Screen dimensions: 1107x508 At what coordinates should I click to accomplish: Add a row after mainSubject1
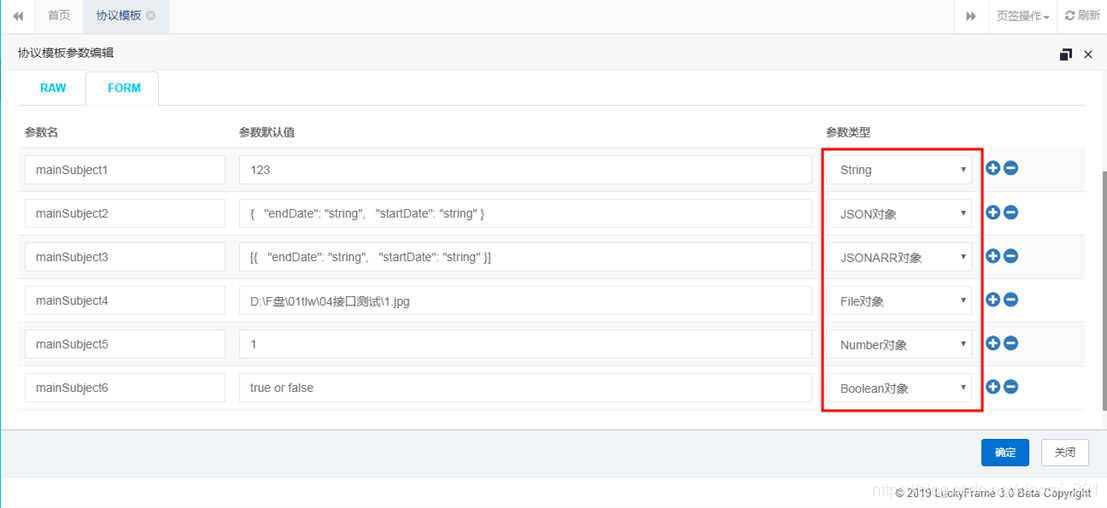993,169
